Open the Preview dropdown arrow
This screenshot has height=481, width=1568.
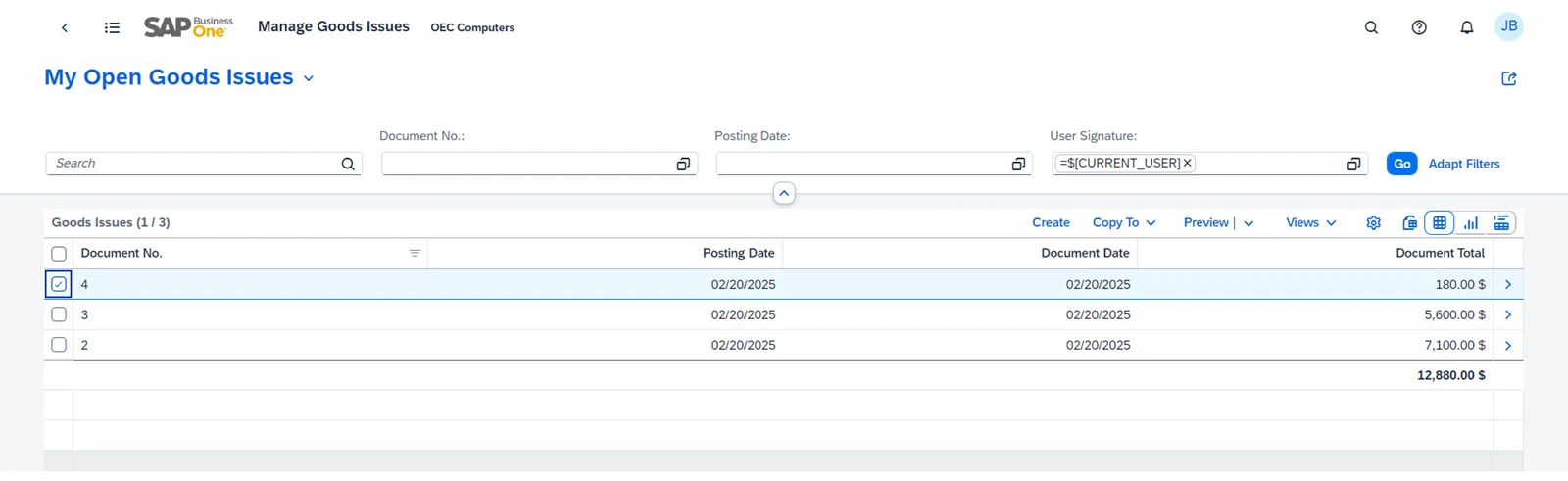[x=1249, y=223]
